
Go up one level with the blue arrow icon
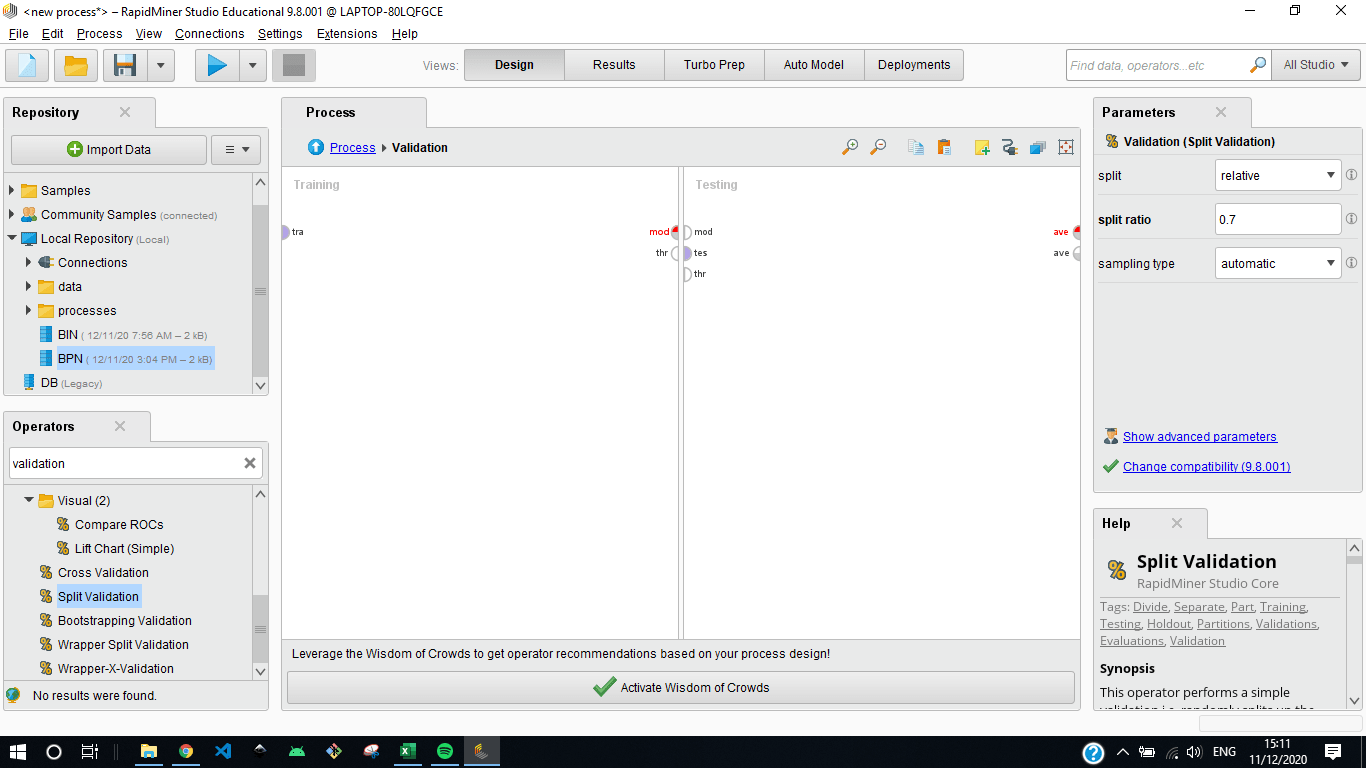coord(316,147)
